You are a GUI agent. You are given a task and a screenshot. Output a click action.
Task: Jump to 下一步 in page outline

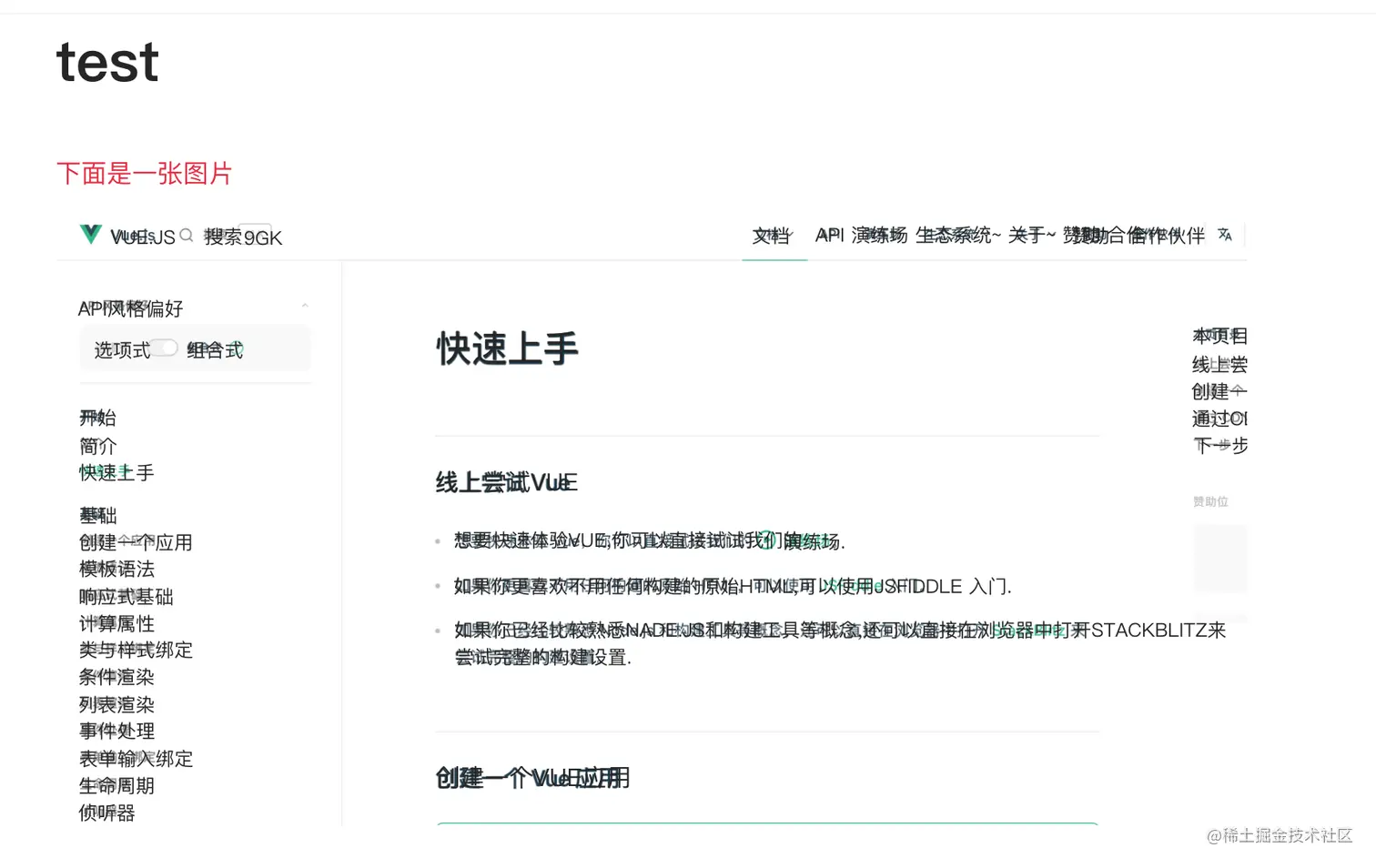[x=1220, y=445]
